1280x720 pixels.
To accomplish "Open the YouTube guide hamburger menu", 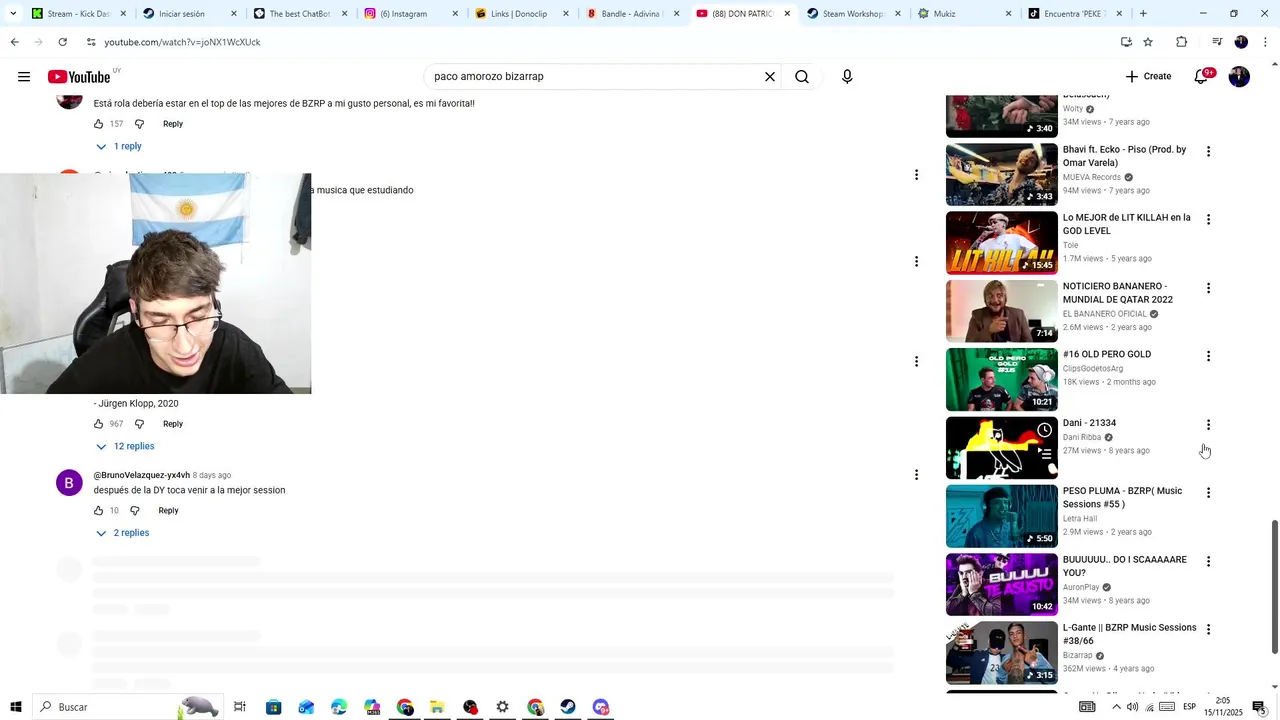I will tap(24, 77).
